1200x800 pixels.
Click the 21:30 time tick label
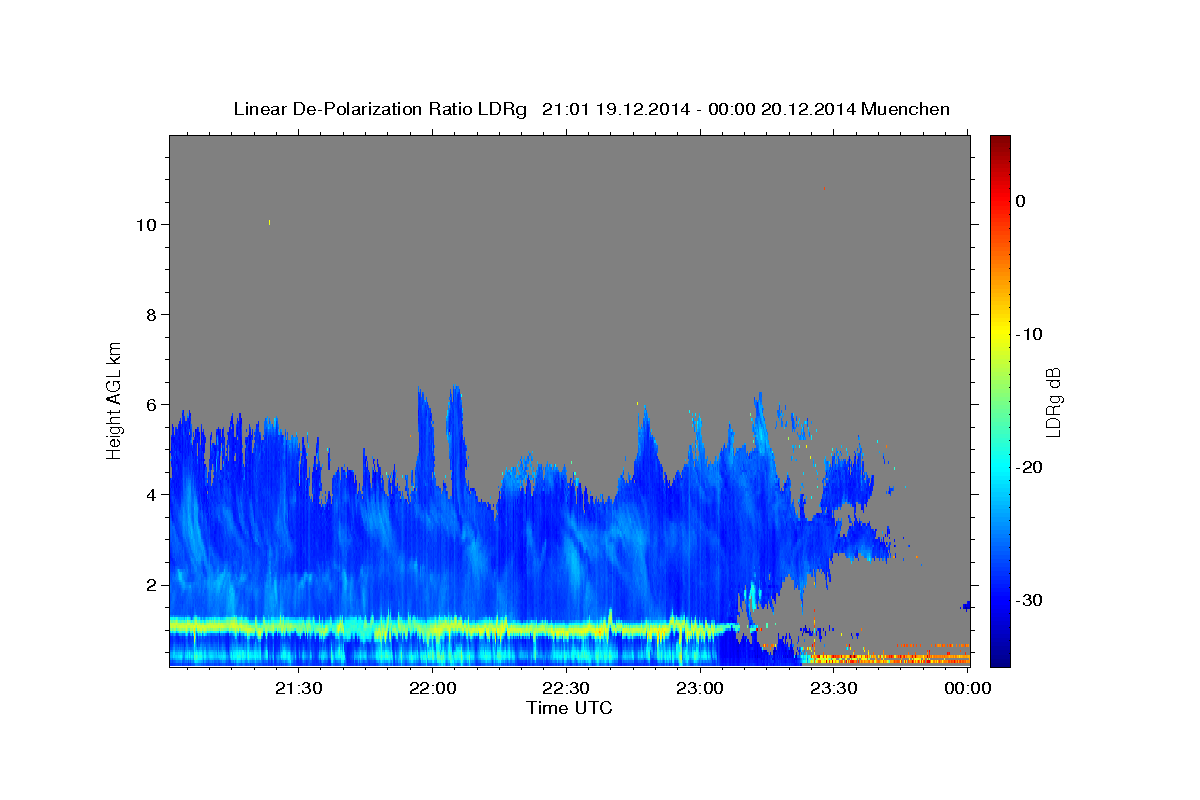pyautogui.click(x=299, y=688)
